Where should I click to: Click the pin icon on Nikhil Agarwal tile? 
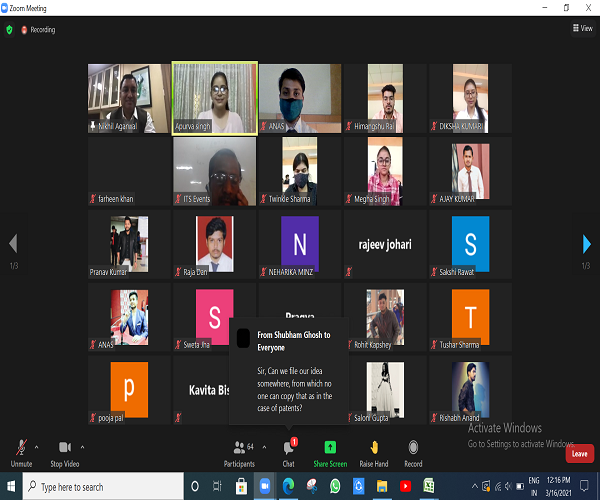pyautogui.click(x=93, y=126)
